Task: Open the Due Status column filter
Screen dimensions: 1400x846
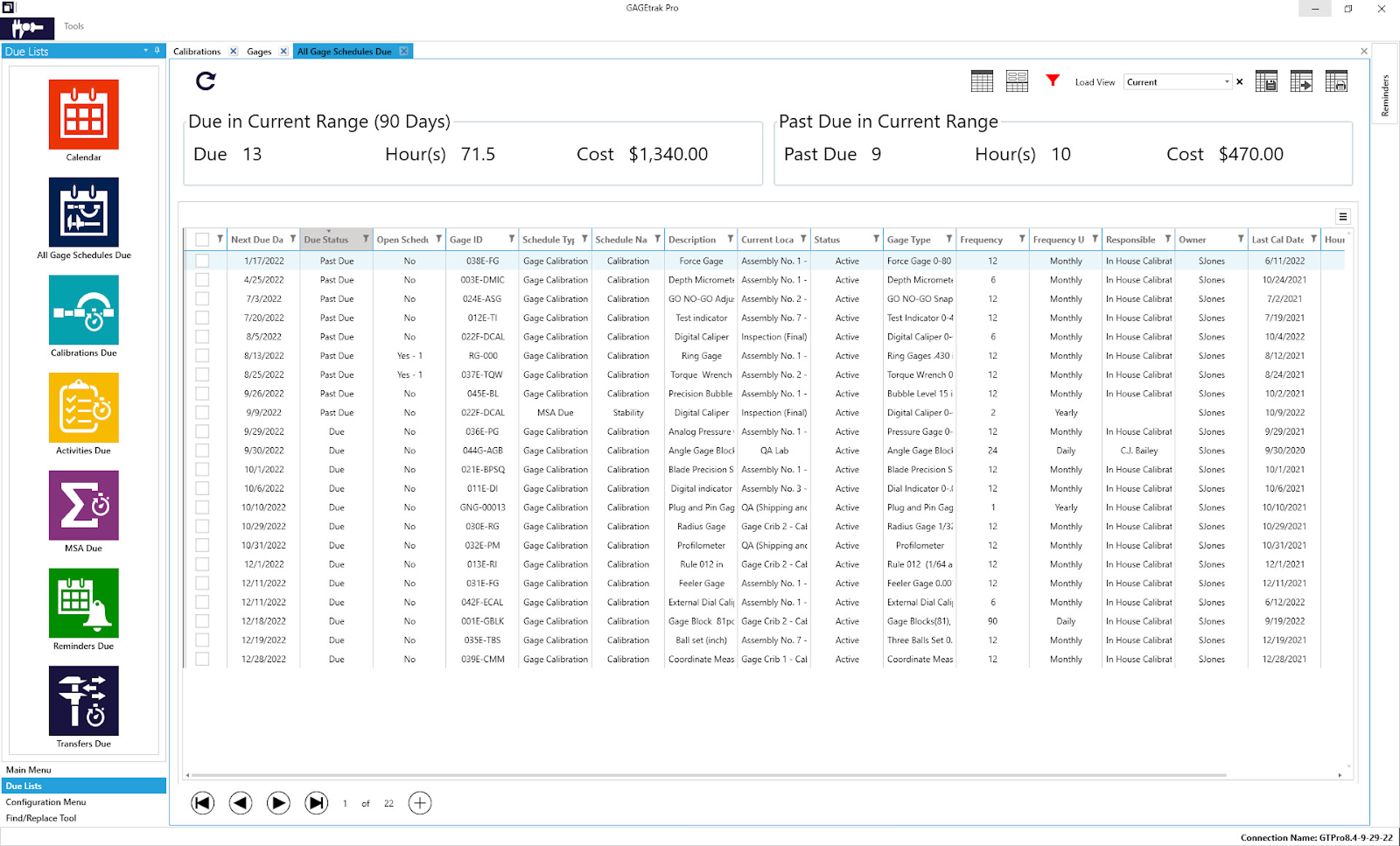Action: click(365, 238)
